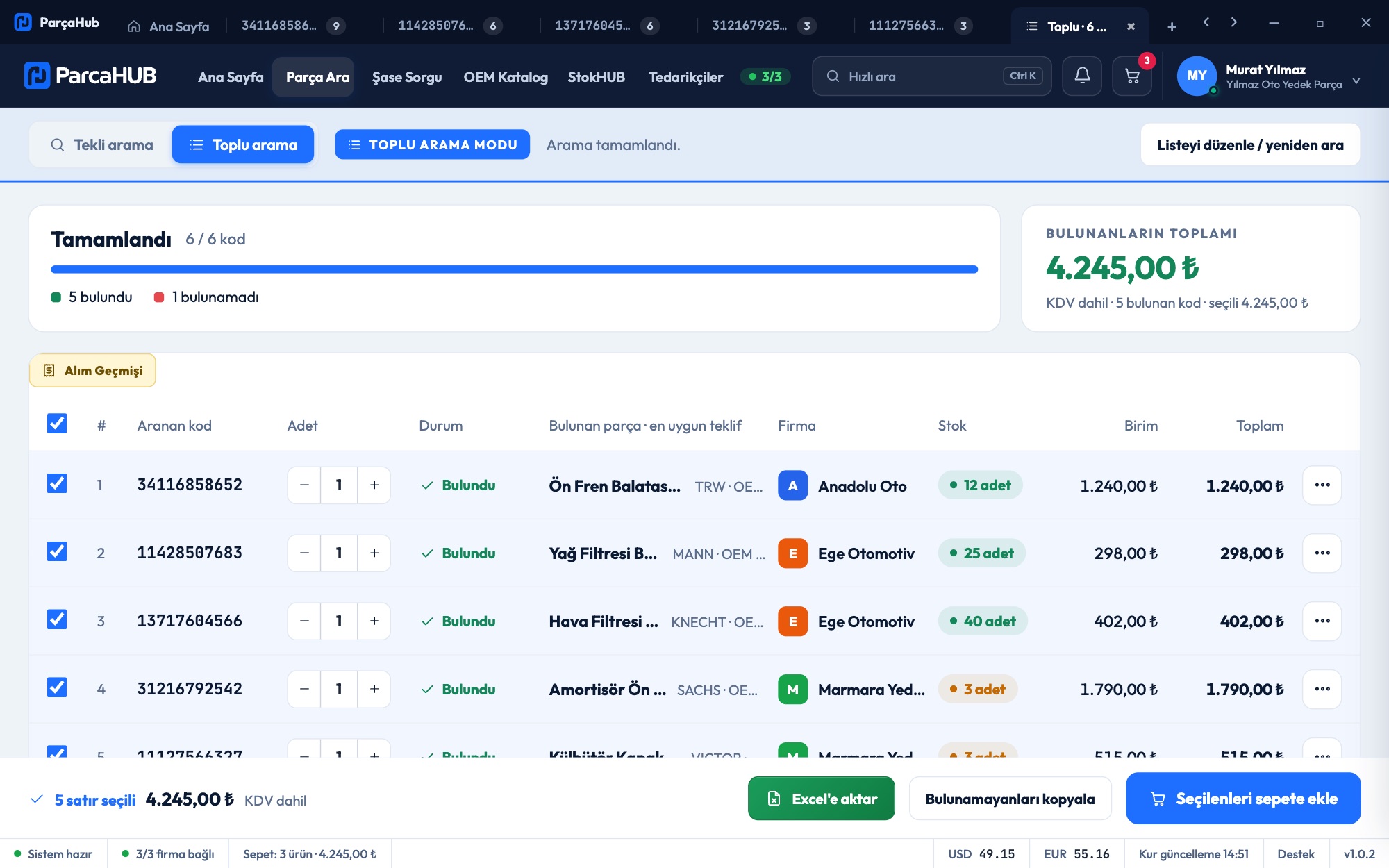
Task: Click Seçilenleri sepete ekle button
Action: pyautogui.click(x=1243, y=799)
